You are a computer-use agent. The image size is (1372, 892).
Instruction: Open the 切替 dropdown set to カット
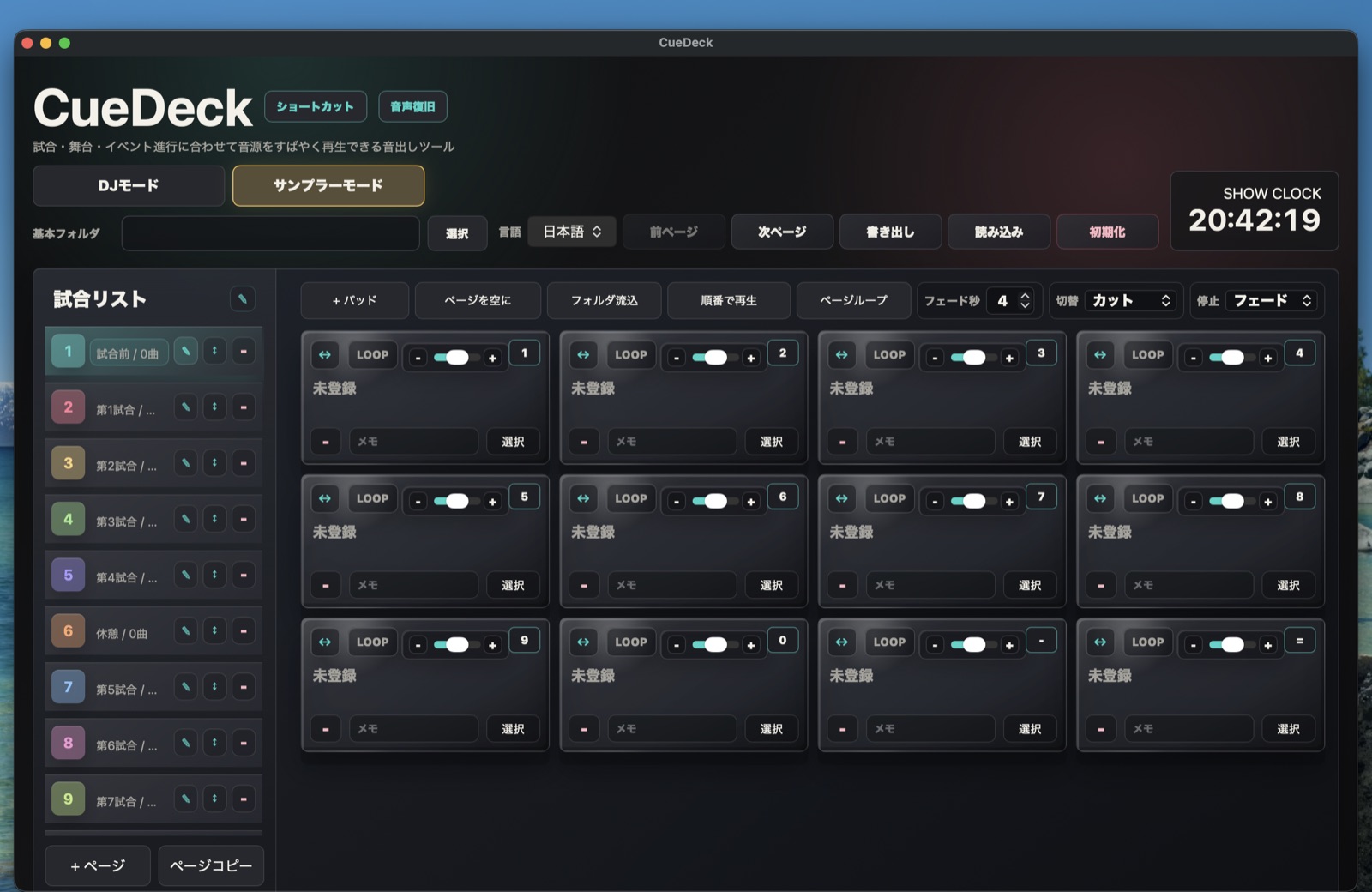click(x=1131, y=300)
